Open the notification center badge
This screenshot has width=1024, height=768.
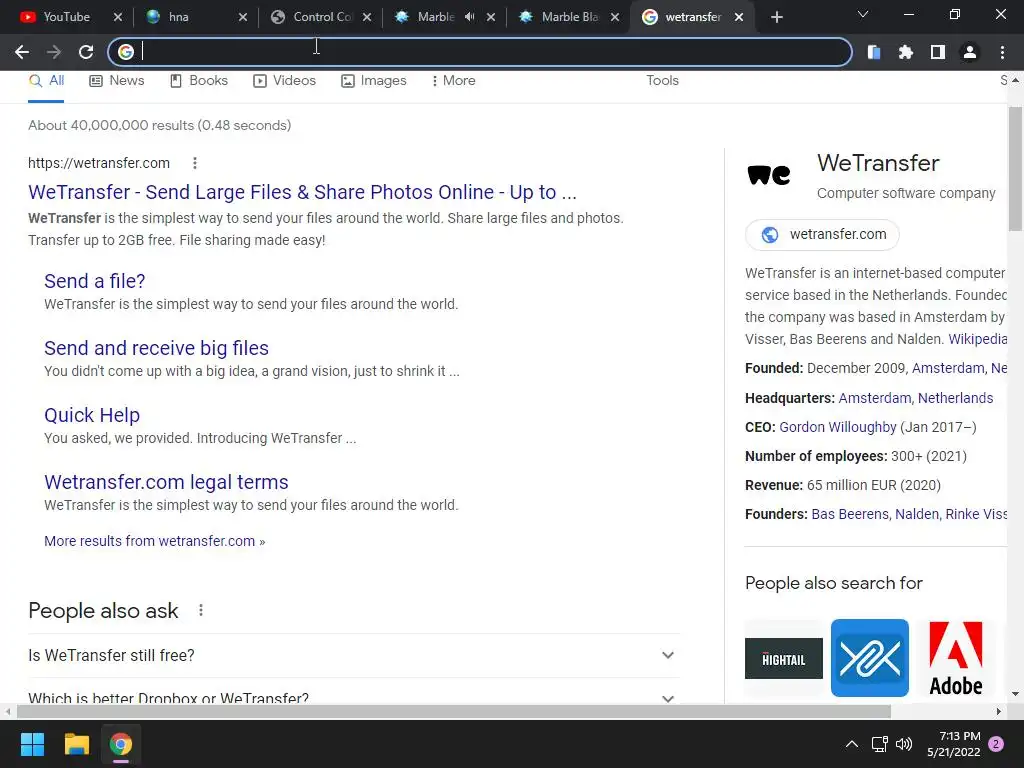click(x=996, y=744)
